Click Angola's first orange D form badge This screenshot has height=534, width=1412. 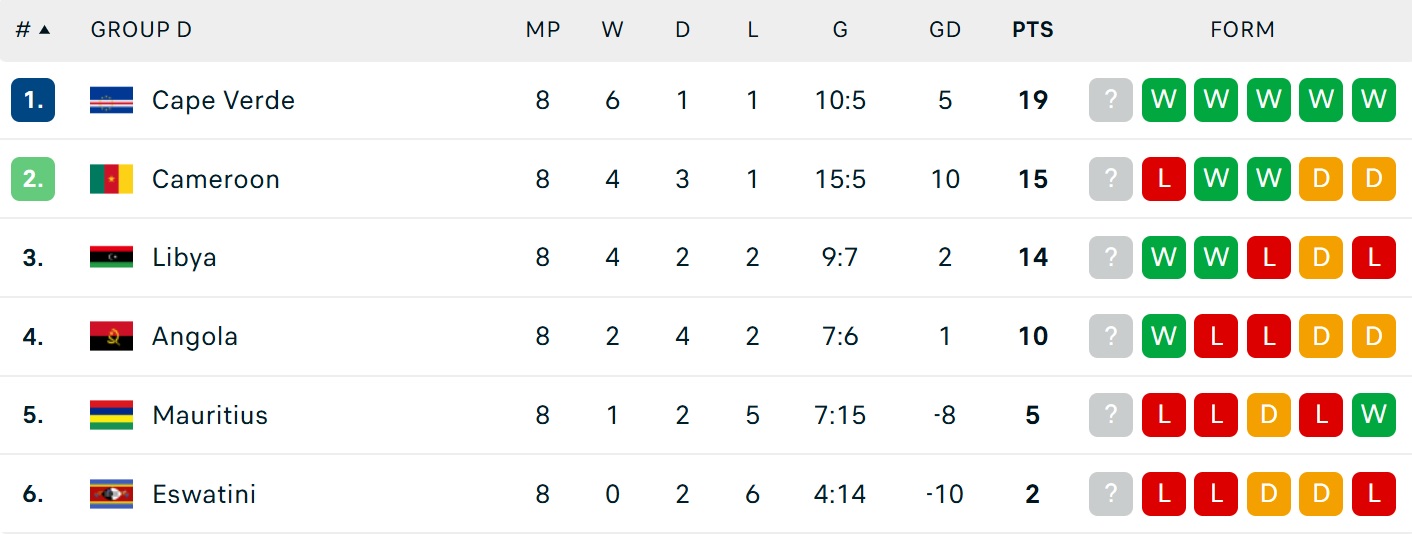[x=1321, y=336]
